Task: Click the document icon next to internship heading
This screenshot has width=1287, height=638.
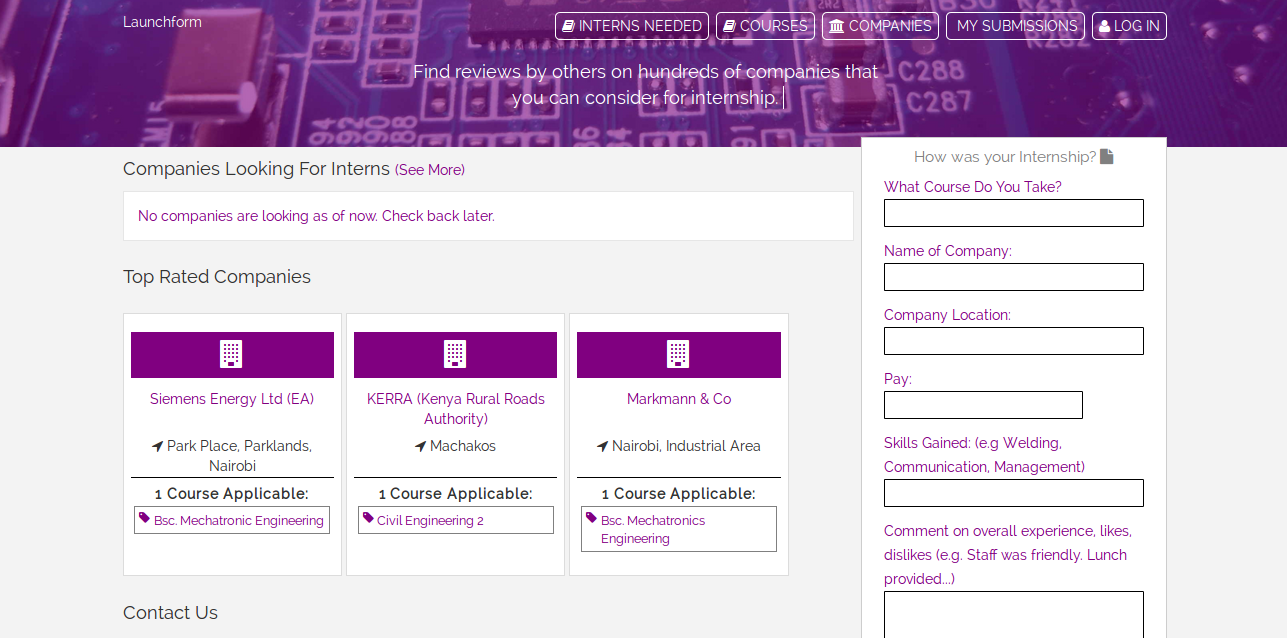Action: (x=1106, y=157)
